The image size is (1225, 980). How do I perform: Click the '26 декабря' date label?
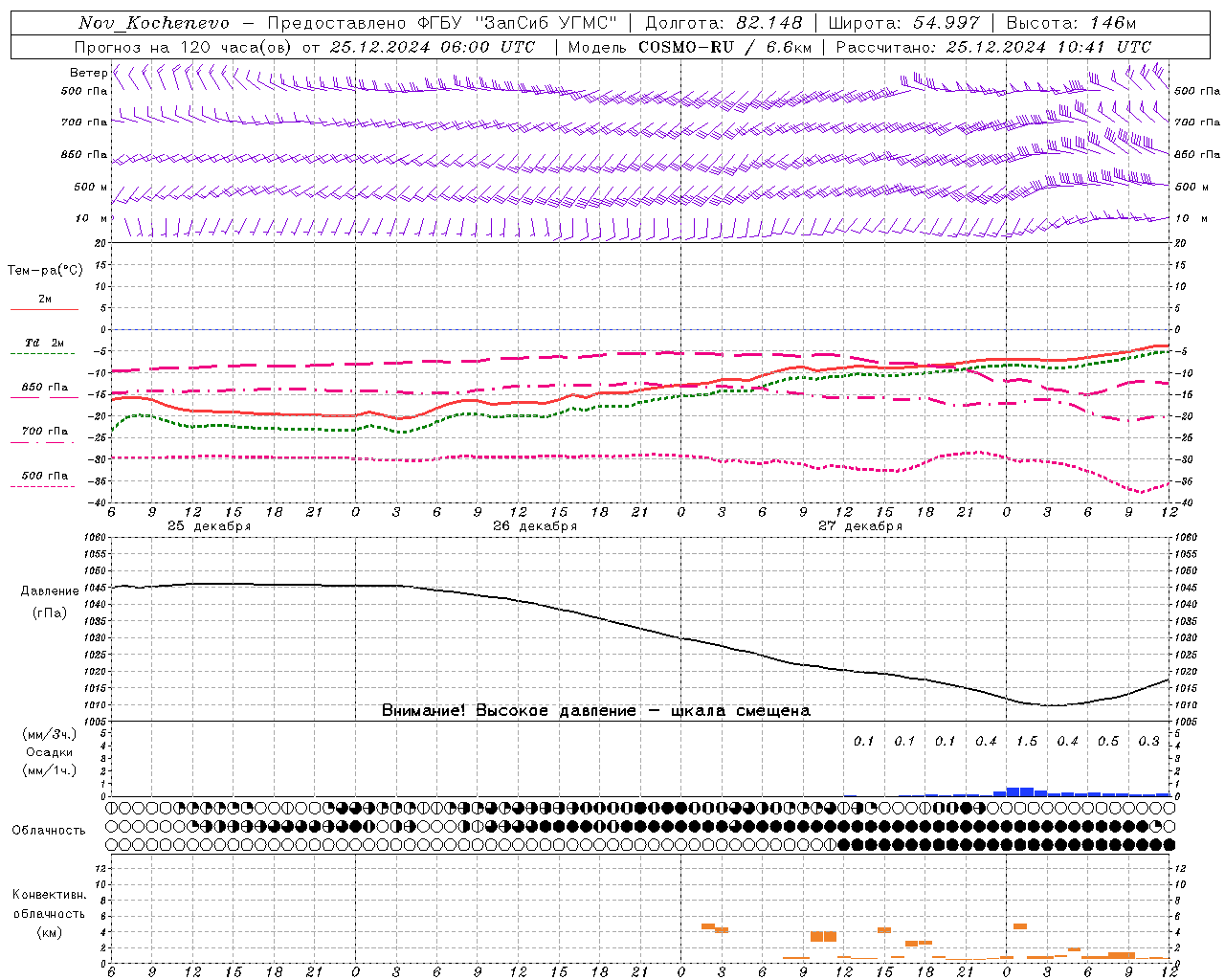535,526
